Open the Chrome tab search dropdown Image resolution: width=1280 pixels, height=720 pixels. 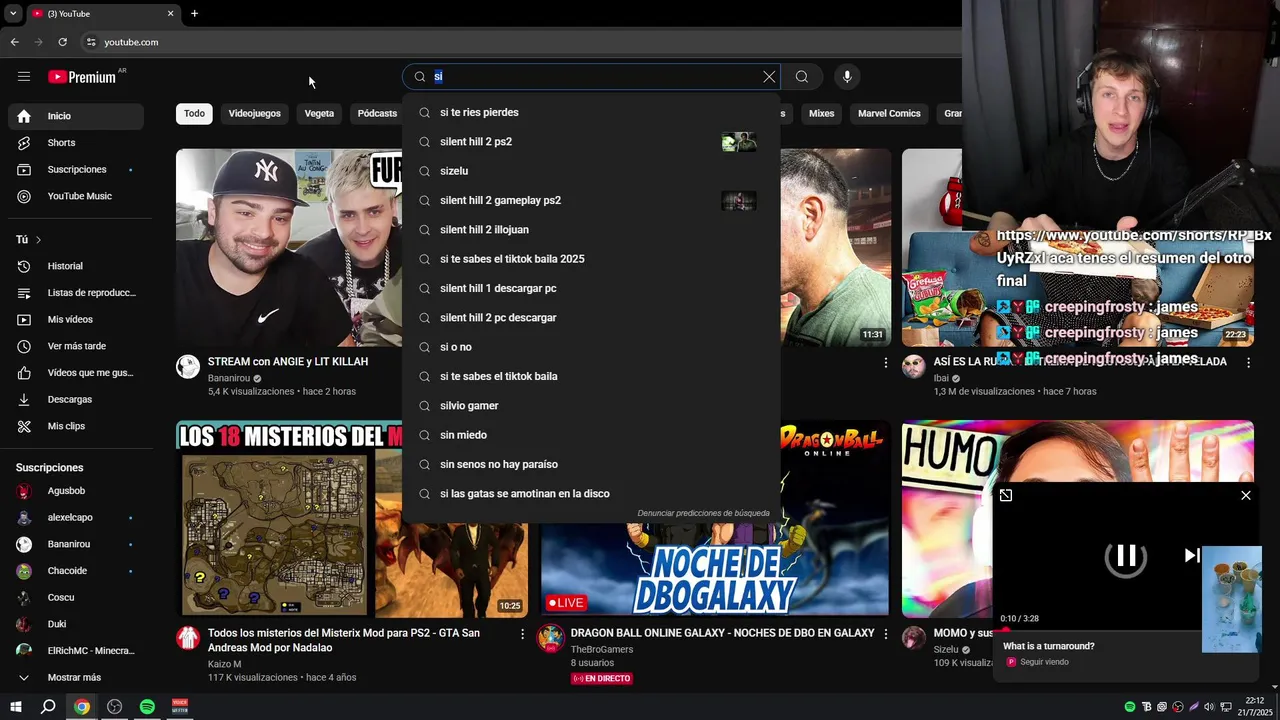(13, 14)
